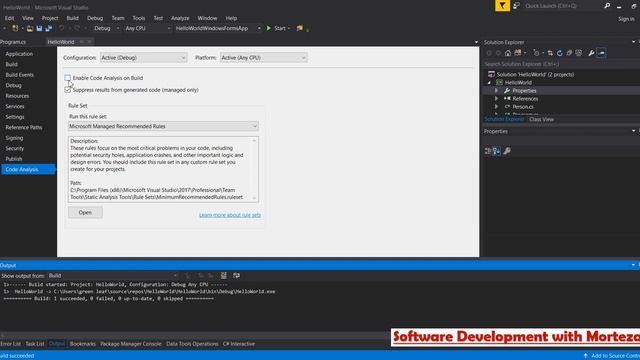Switch to the Class View tab

(x=541, y=119)
